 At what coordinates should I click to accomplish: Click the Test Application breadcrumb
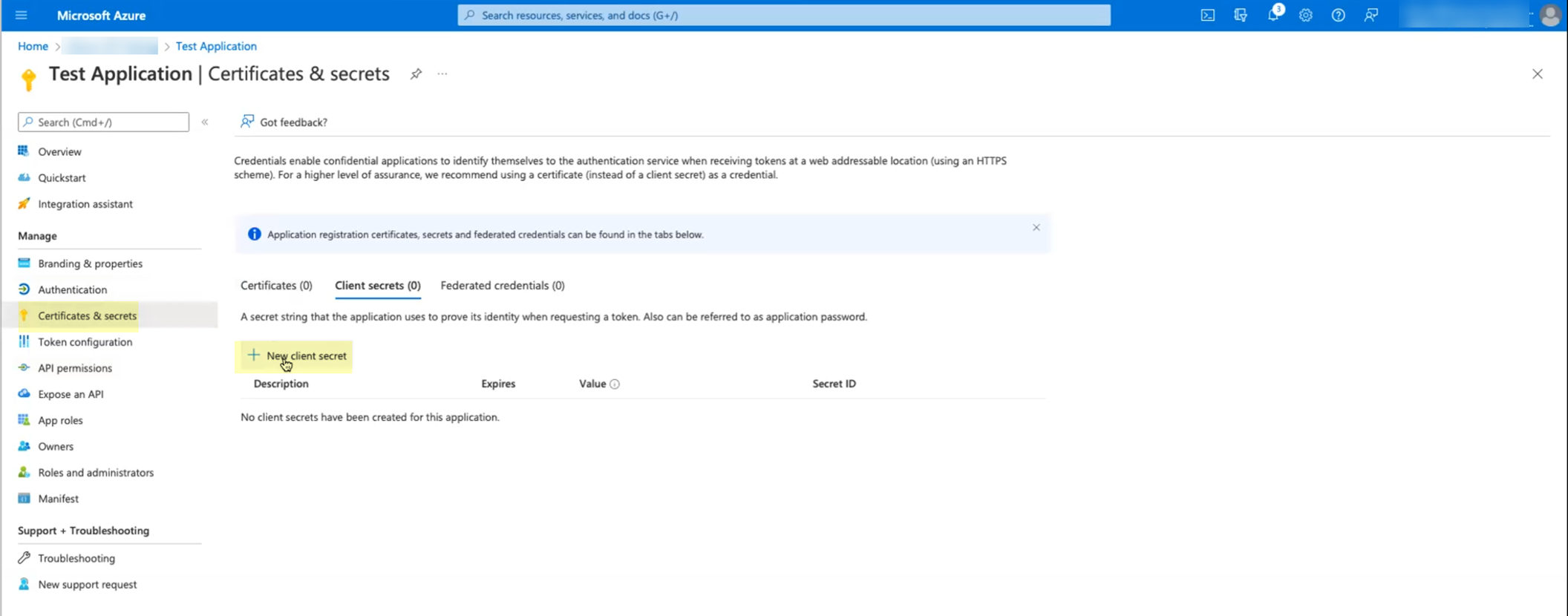point(216,46)
